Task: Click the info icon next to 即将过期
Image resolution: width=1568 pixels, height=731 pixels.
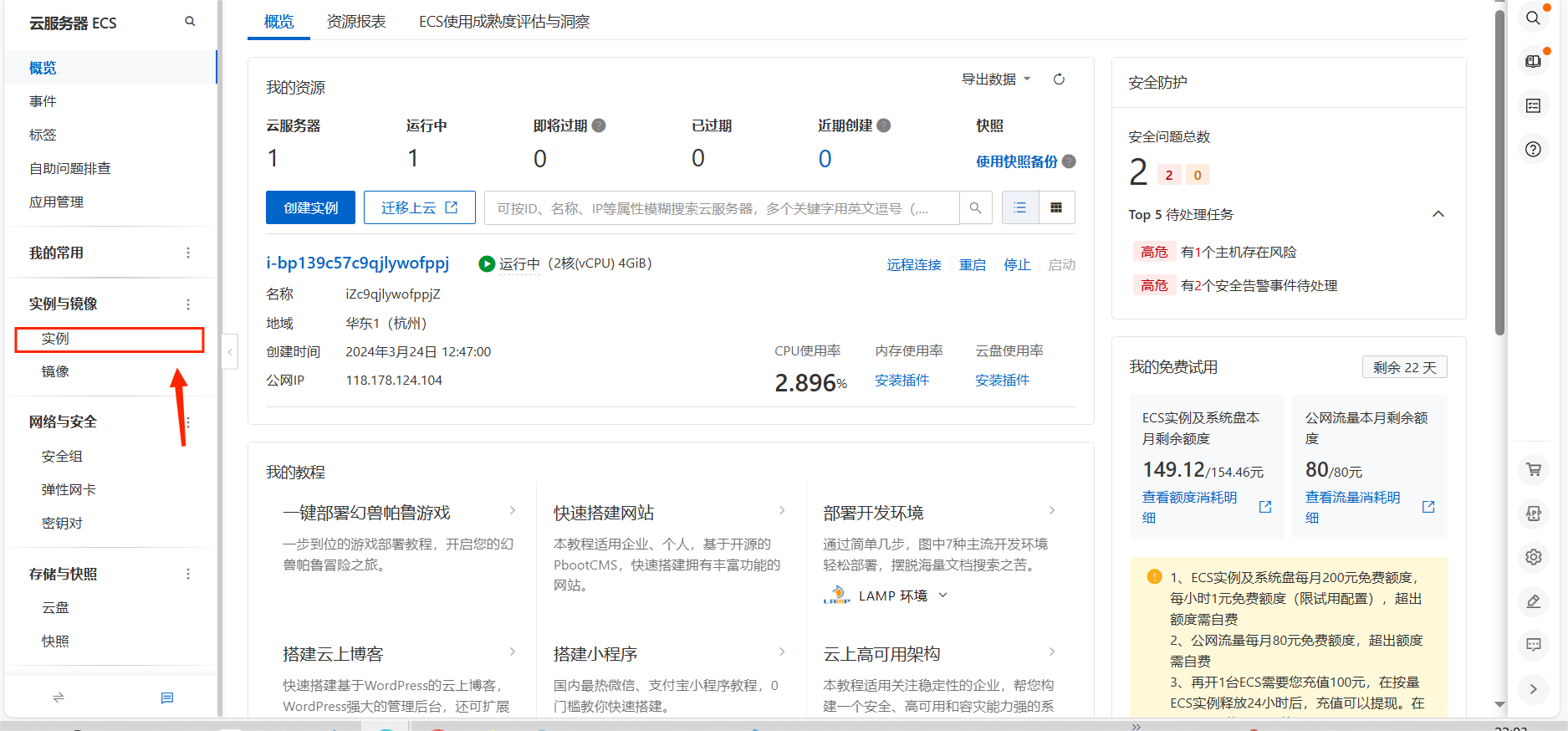Action: pos(599,125)
